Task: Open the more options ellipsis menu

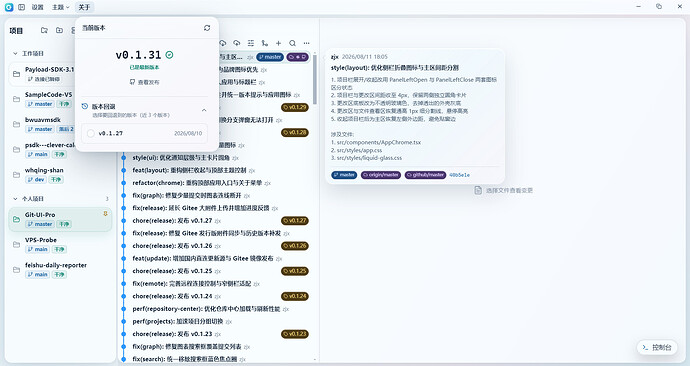Action: point(306,43)
